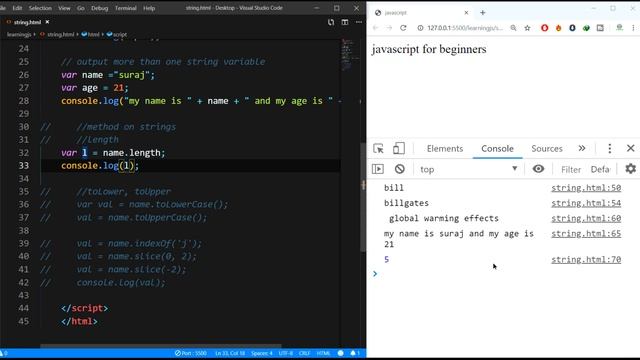
Task: Click the code minimap preview
Action: (349, 55)
